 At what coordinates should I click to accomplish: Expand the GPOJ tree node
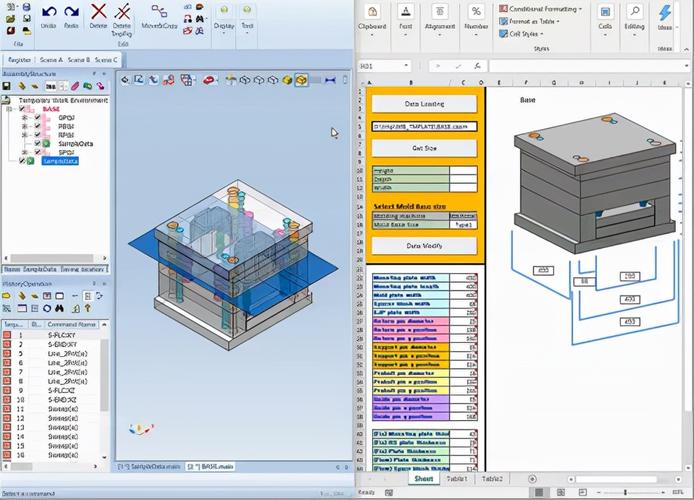pos(25,118)
